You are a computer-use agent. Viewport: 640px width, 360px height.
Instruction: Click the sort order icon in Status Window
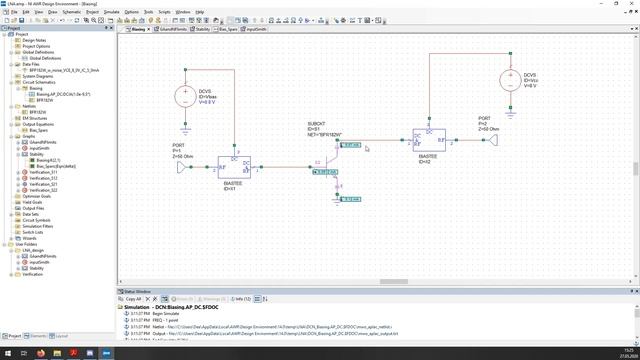pos(265,299)
